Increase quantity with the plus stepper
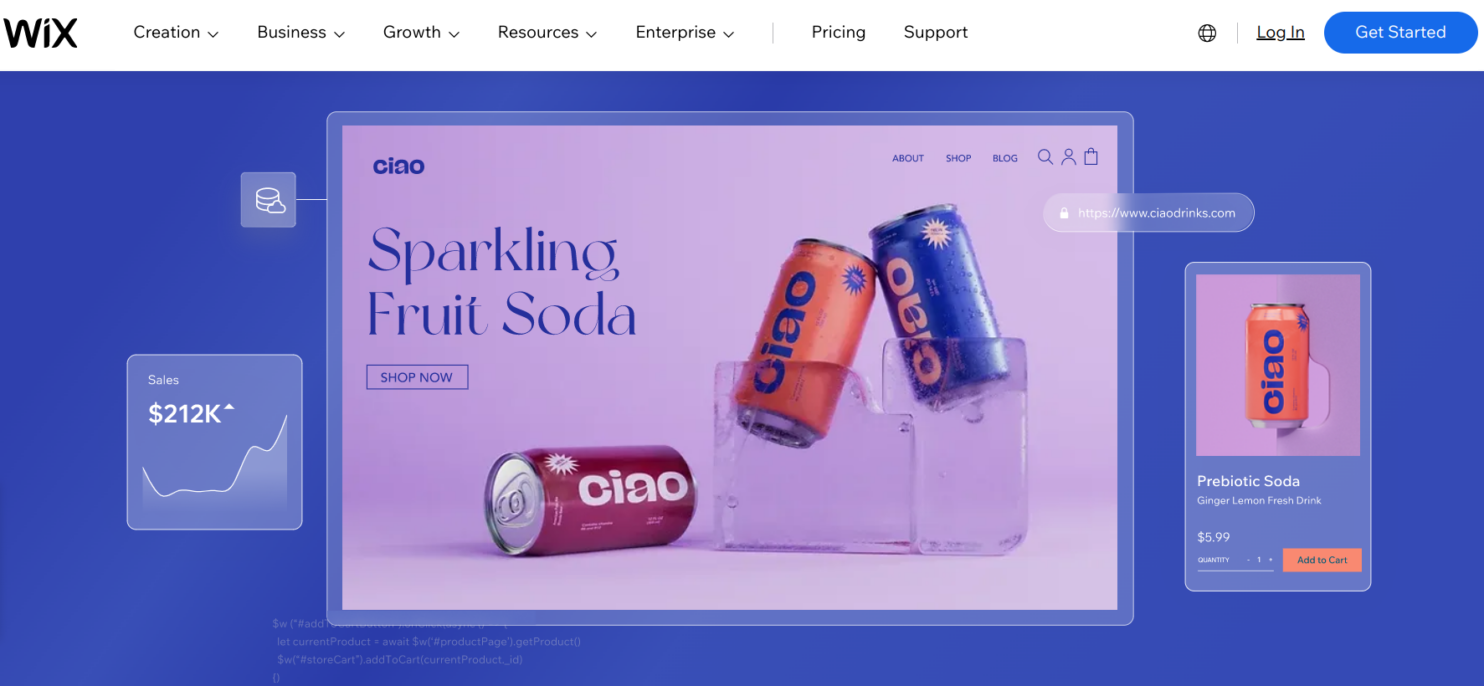Image resolution: width=1484 pixels, height=686 pixels. coord(1270,560)
